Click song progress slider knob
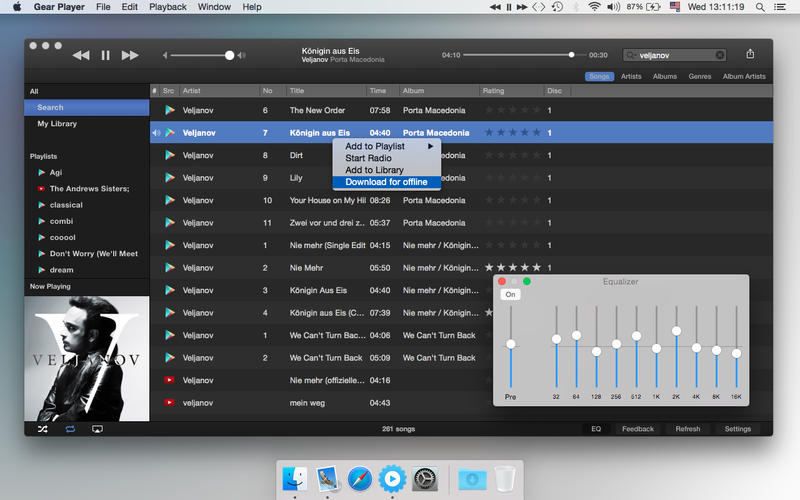The height and width of the screenshot is (500, 800). tap(571, 55)
